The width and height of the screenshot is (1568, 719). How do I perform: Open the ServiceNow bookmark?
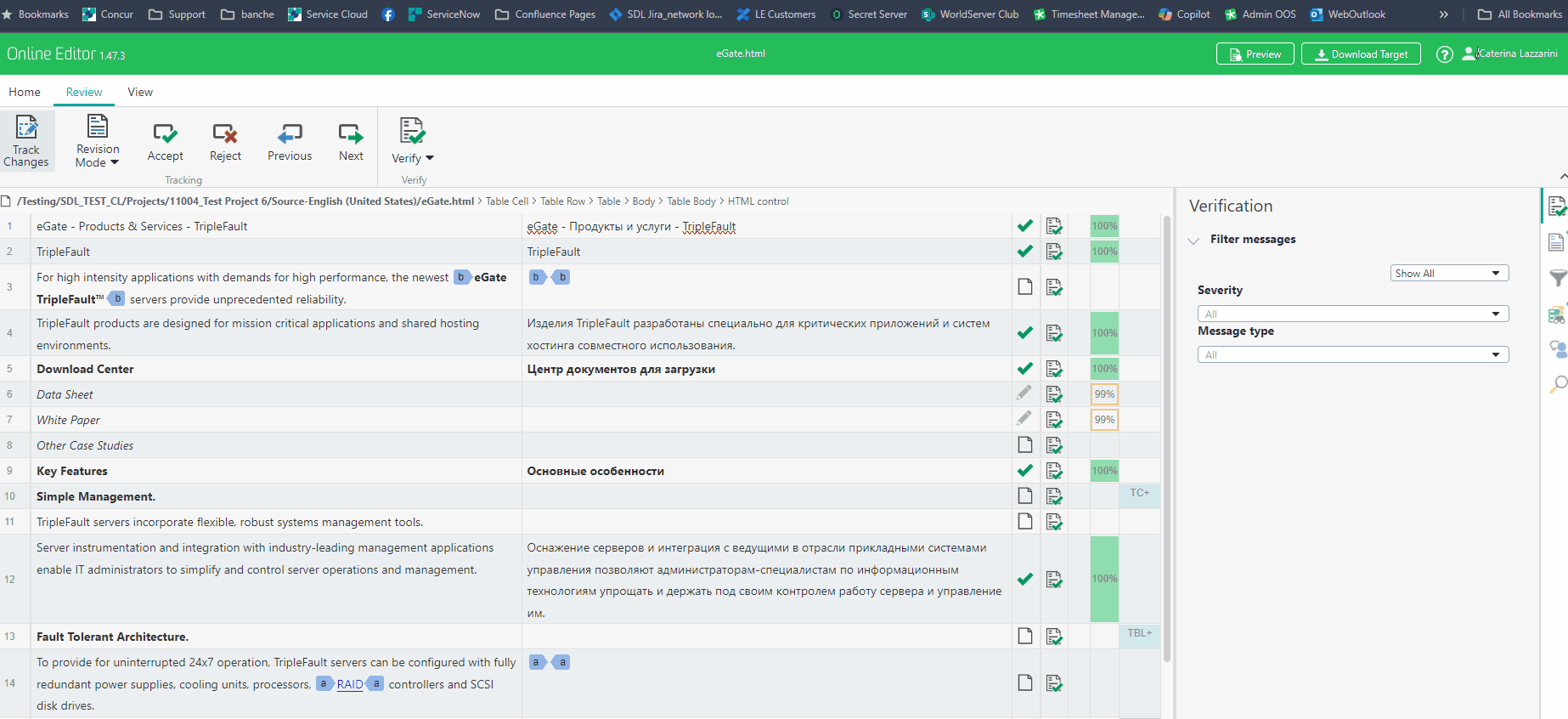tap(444, 14)
